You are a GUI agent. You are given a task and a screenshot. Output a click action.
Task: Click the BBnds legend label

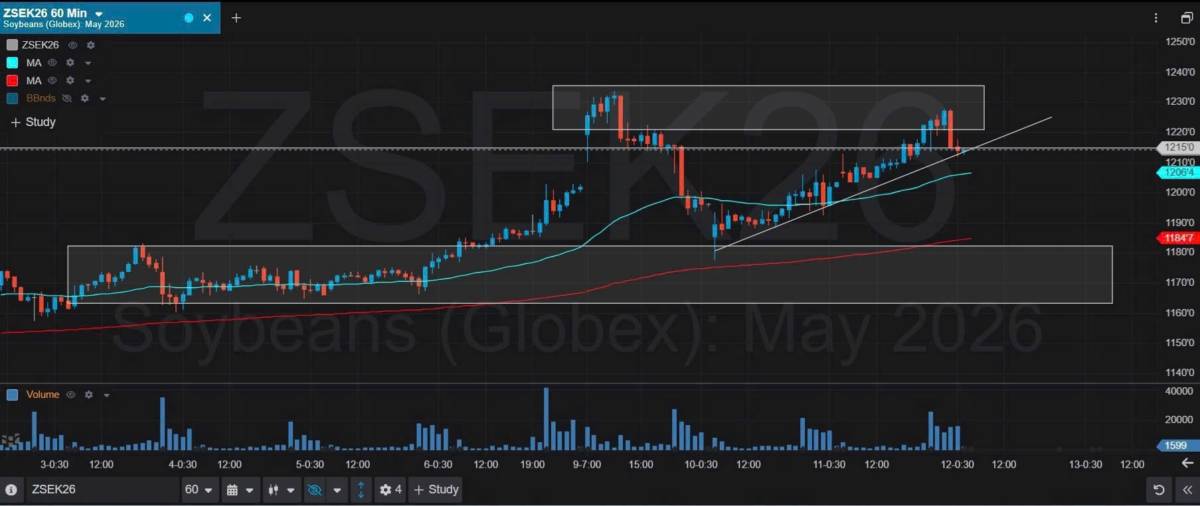point(41,98)
